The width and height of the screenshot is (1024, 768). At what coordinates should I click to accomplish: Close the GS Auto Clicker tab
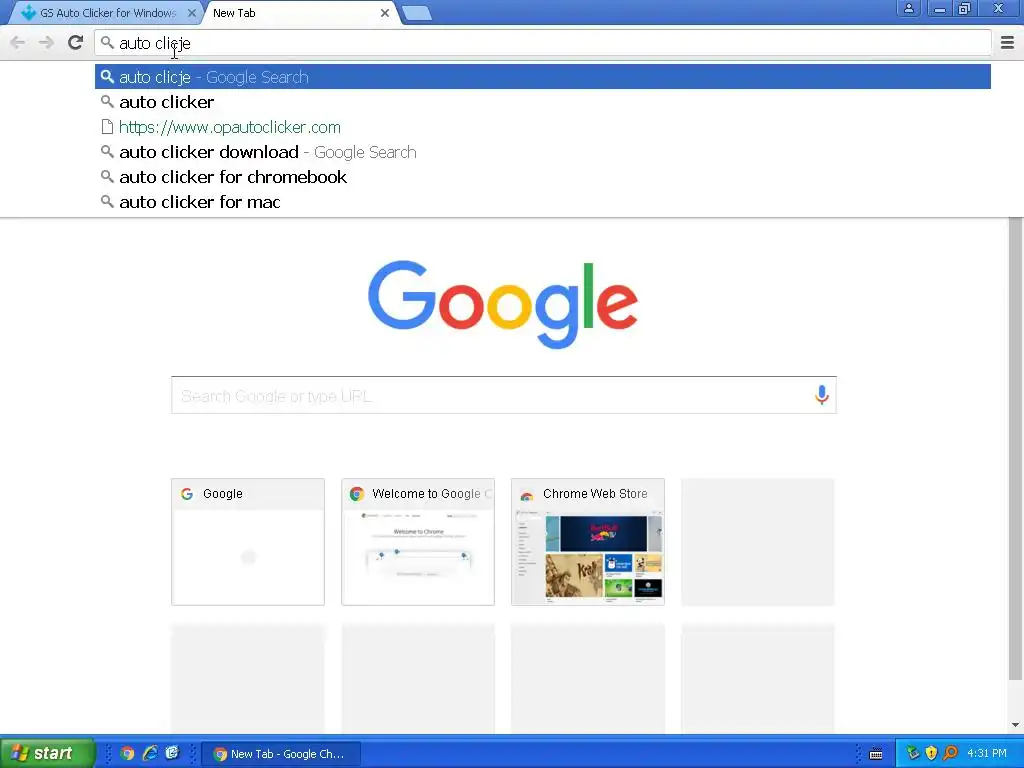[192, 13]
